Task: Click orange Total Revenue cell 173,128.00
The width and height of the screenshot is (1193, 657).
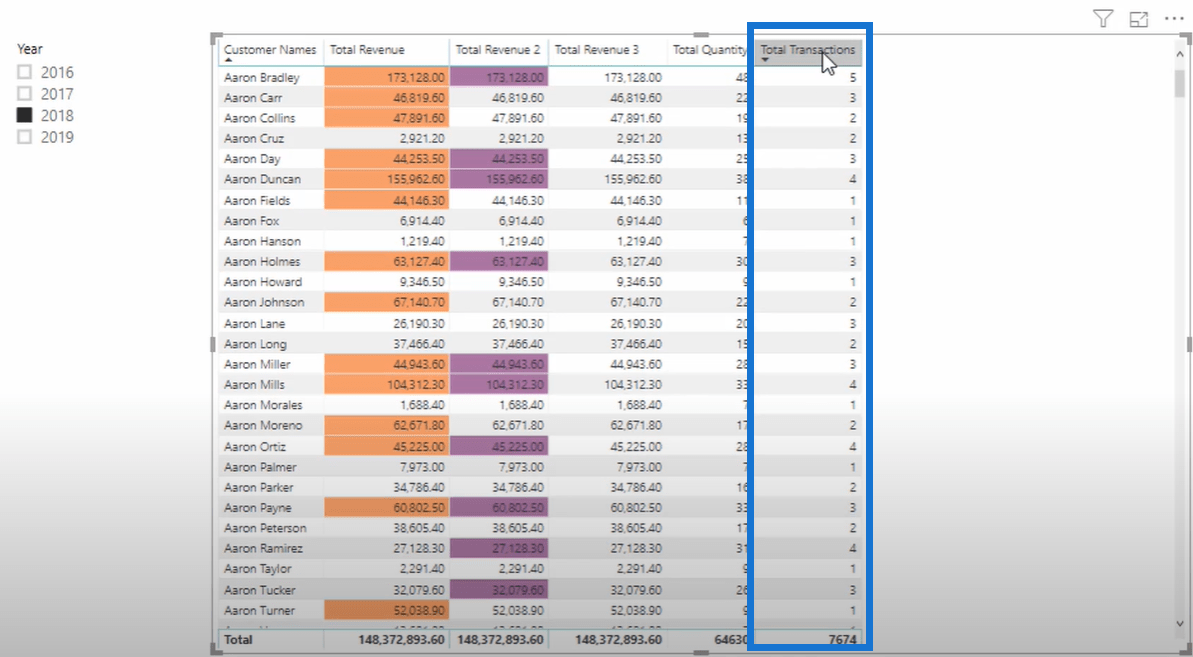Action: pos(387,77)
